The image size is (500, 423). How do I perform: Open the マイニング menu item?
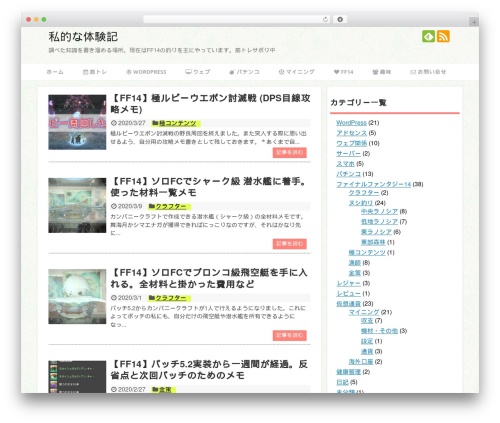tap(296, 72)
